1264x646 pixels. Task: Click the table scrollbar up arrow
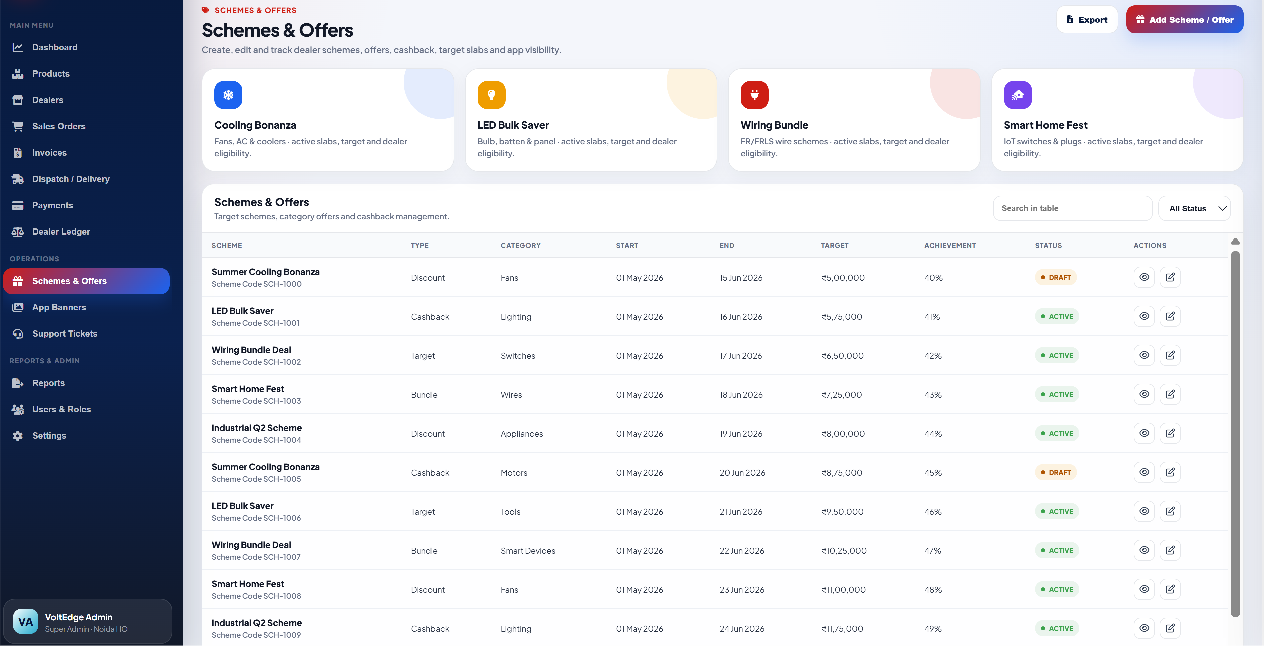[x=1235, y=242]
